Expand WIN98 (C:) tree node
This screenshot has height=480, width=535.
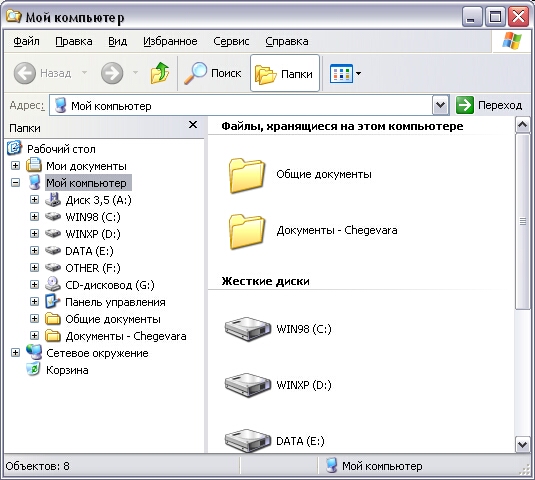(x=34, y=217)
